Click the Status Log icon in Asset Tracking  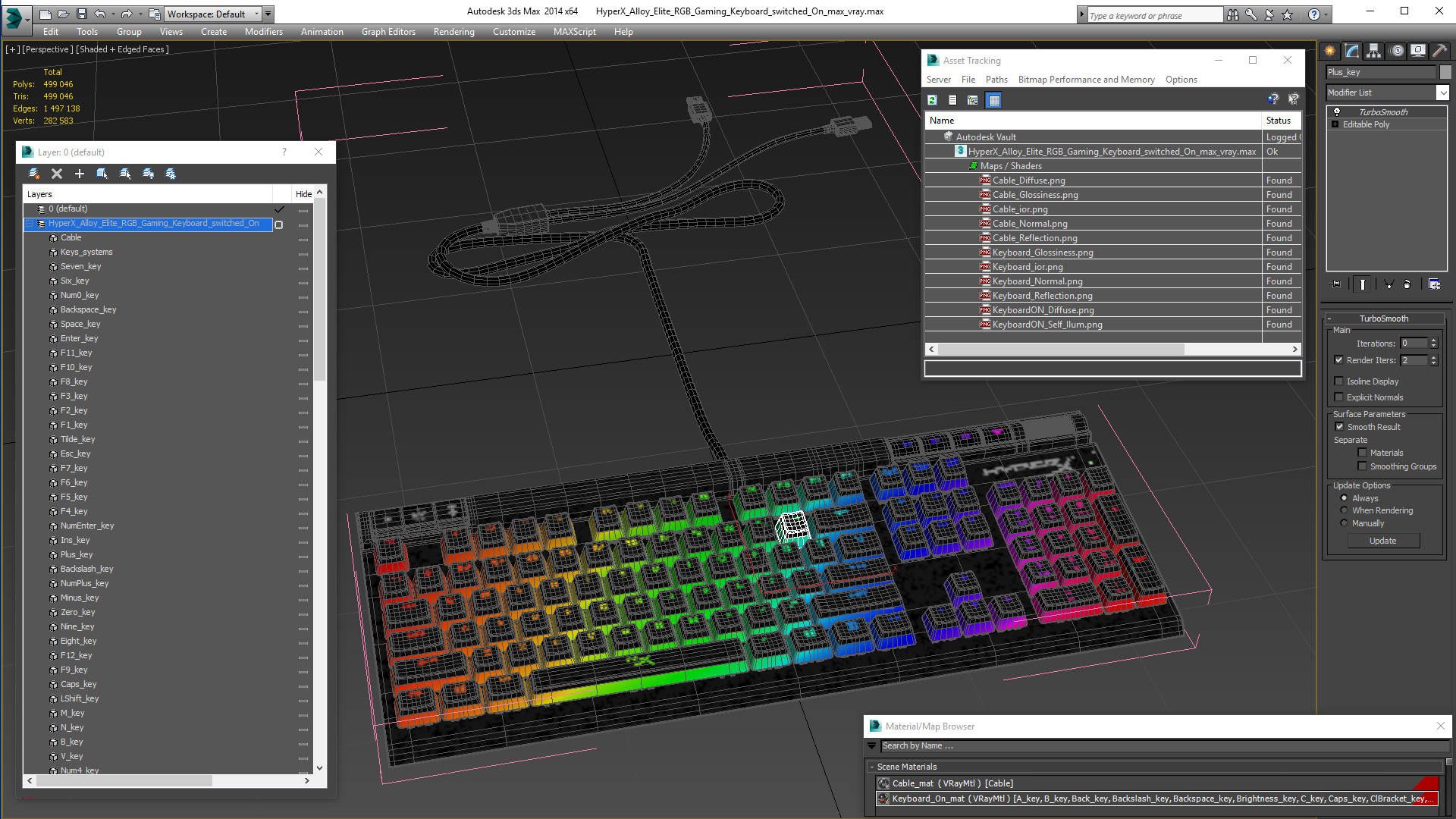click(952, 100)
